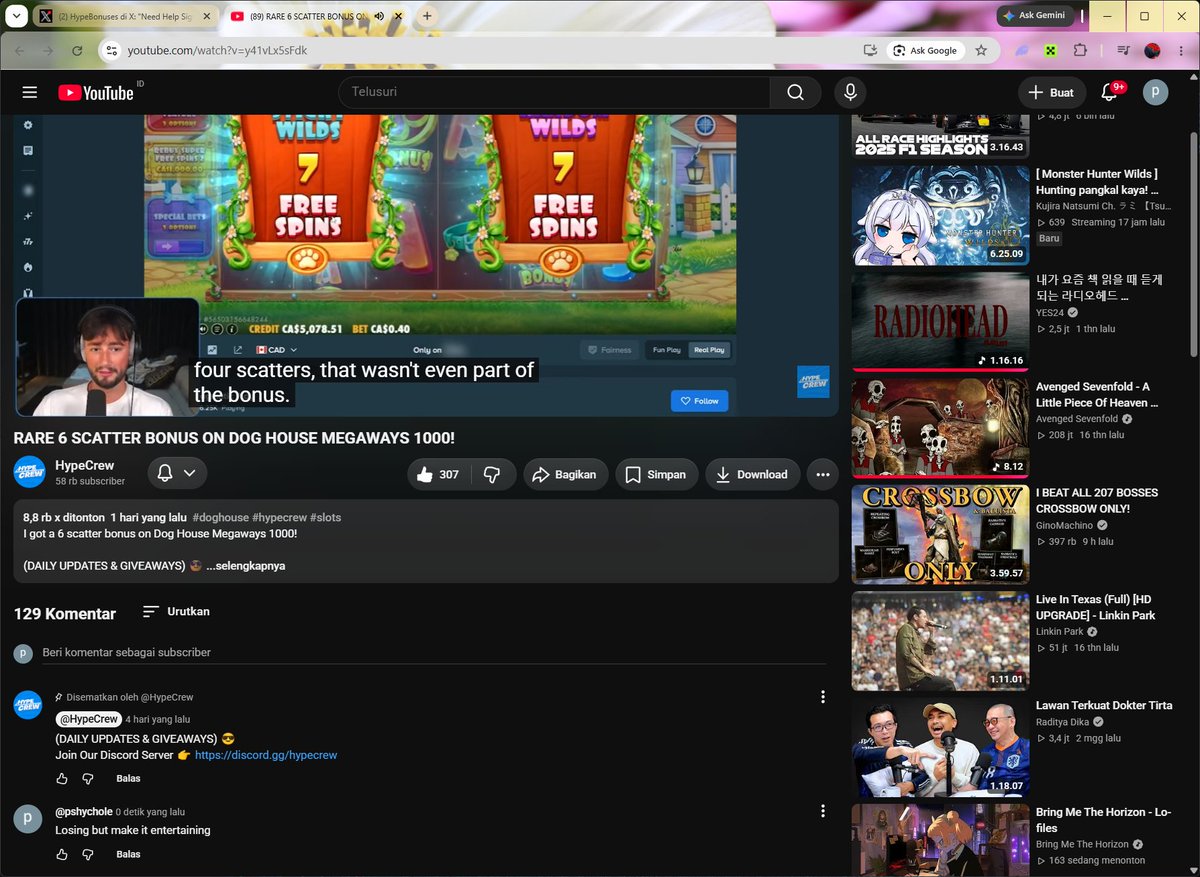Reply to HypeCrew comment with Balas
This screenshot has width=1200, height=877.
[x=128, y=779]
